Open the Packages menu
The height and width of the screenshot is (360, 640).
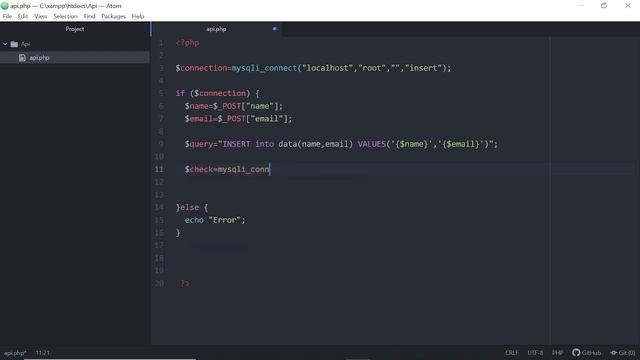coord(113,16)
